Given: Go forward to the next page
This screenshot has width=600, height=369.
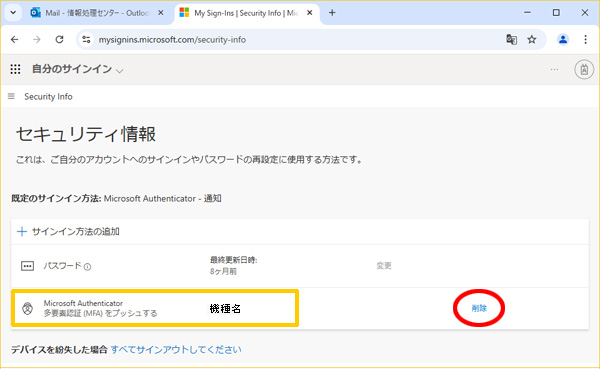Looking at the screenshot, I should pyautogui.click(x=37, y=39).
